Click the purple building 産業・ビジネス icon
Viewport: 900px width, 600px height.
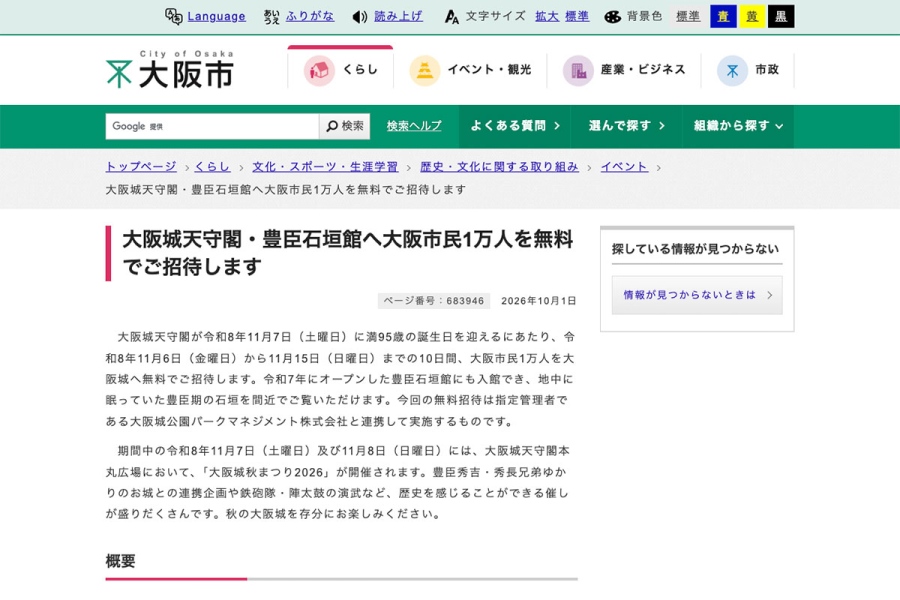click(578, 71)
